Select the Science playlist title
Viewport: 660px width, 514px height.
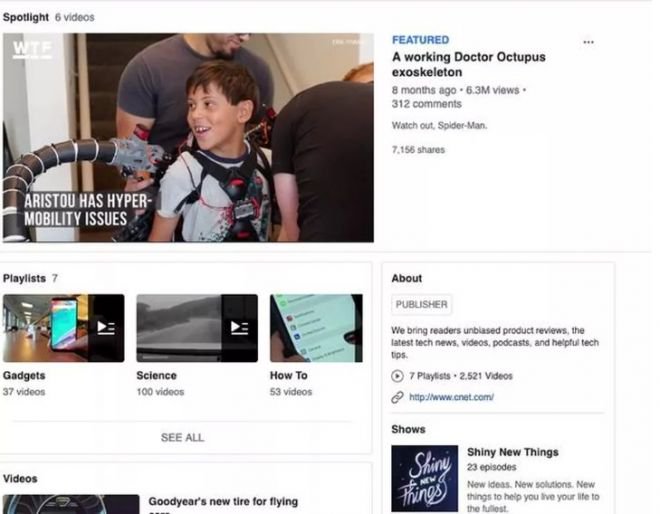pos(157,376)
